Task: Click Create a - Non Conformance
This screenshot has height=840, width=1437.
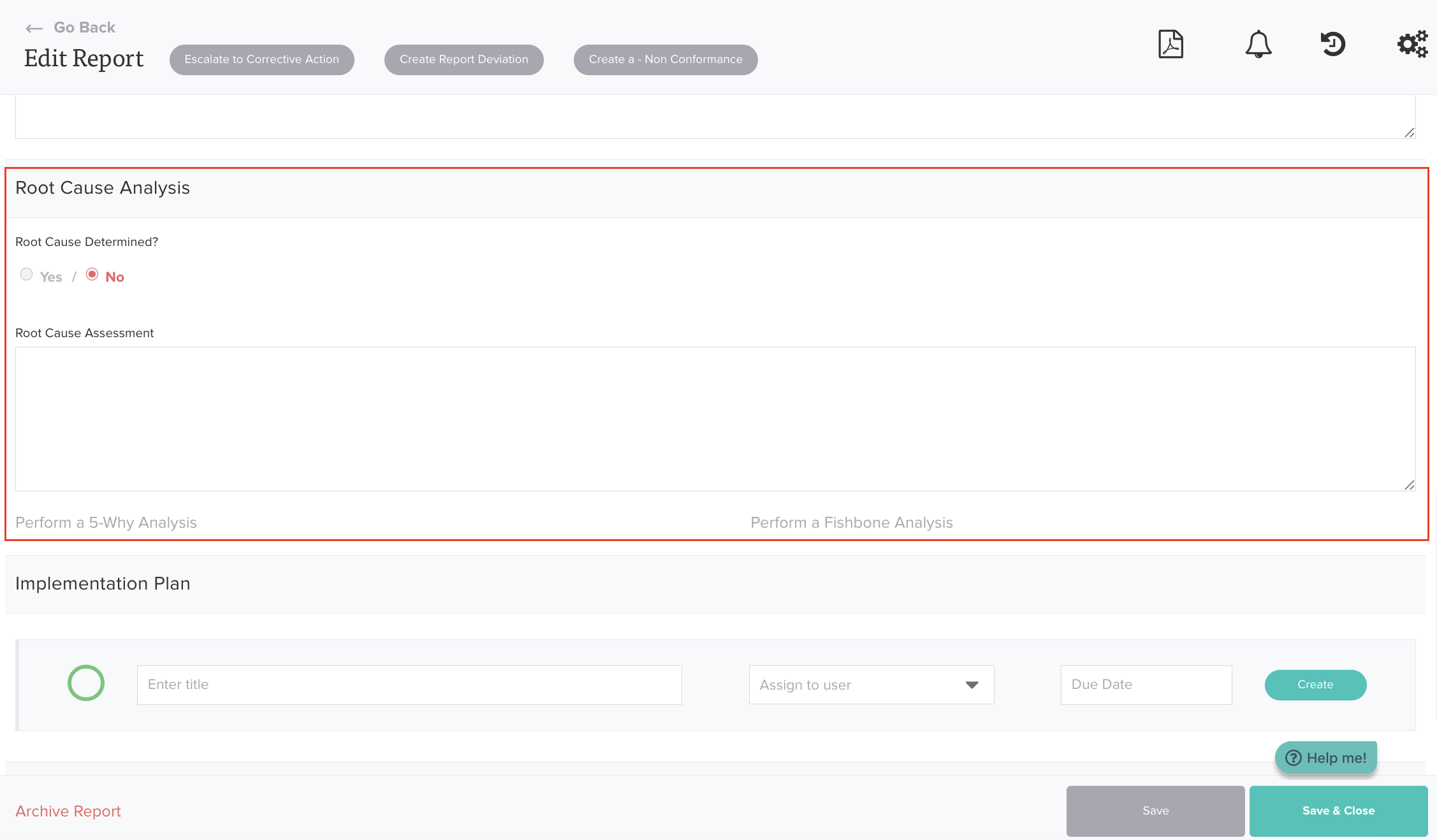Action: pos(665,60)
